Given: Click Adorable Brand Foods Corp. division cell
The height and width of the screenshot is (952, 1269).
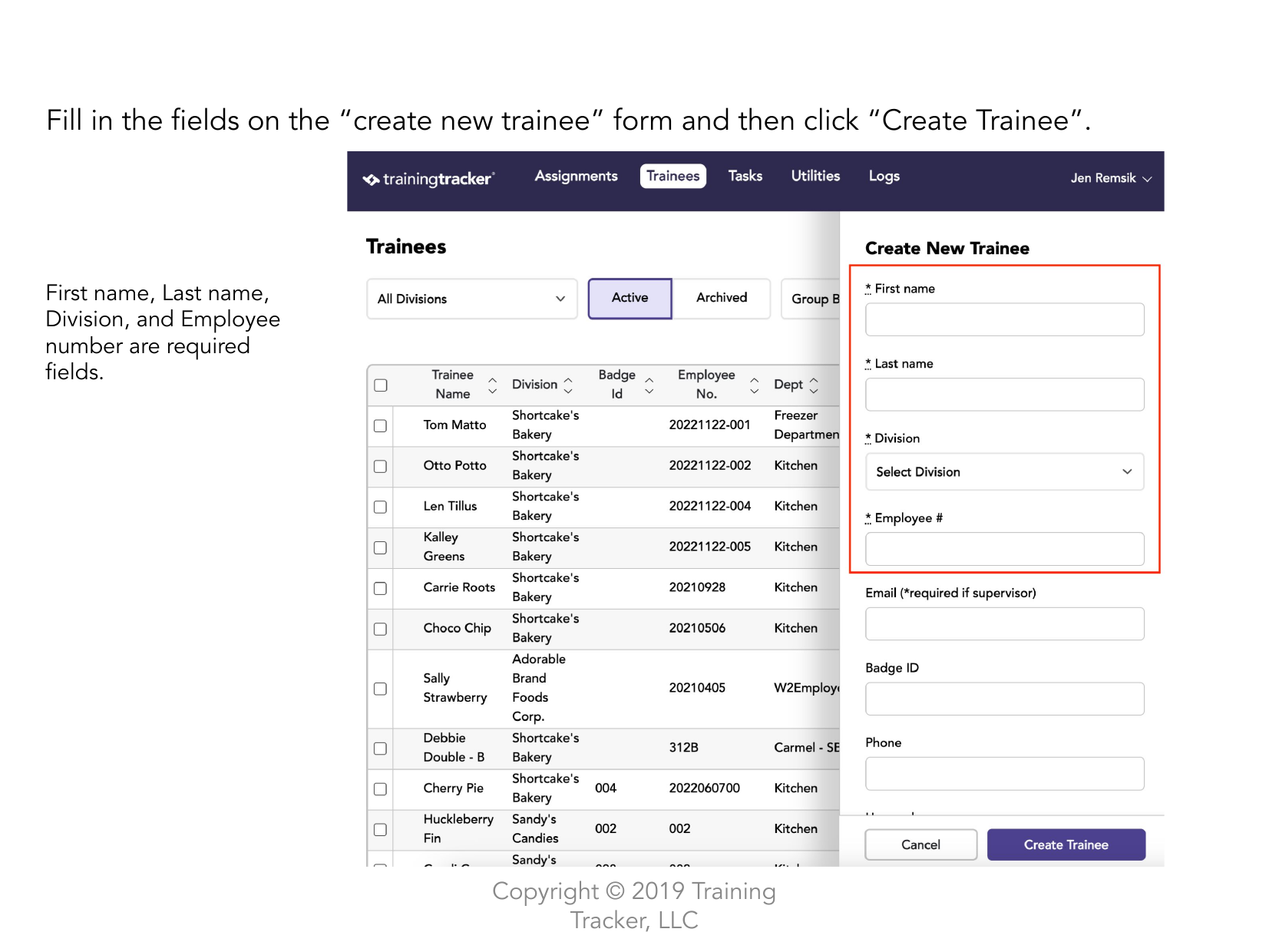Looking at the screenshot, I should tap(539, 688).
